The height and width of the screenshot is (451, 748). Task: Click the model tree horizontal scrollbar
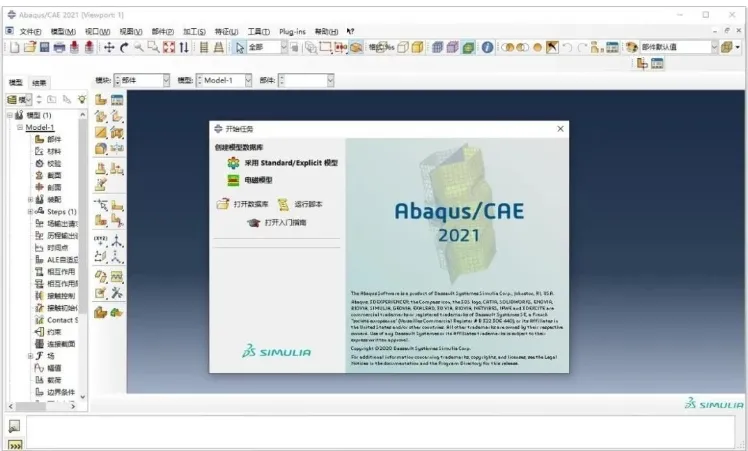point(31,406)
